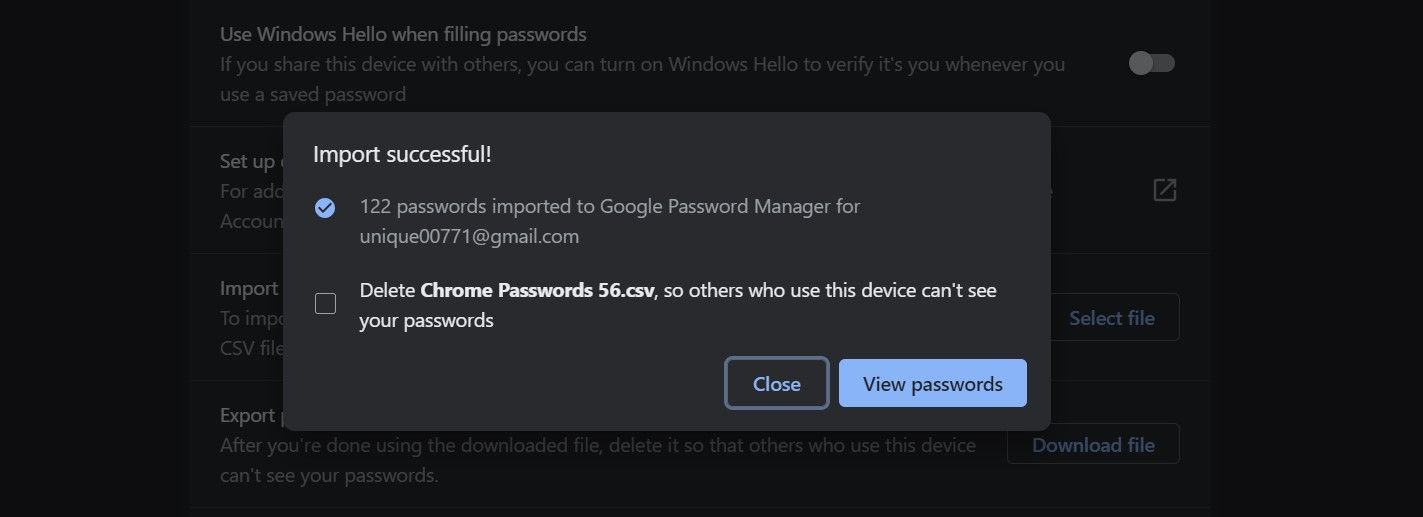
Task: Click the partially hidden "Import" row heading
Action: (x=249, y=288)
